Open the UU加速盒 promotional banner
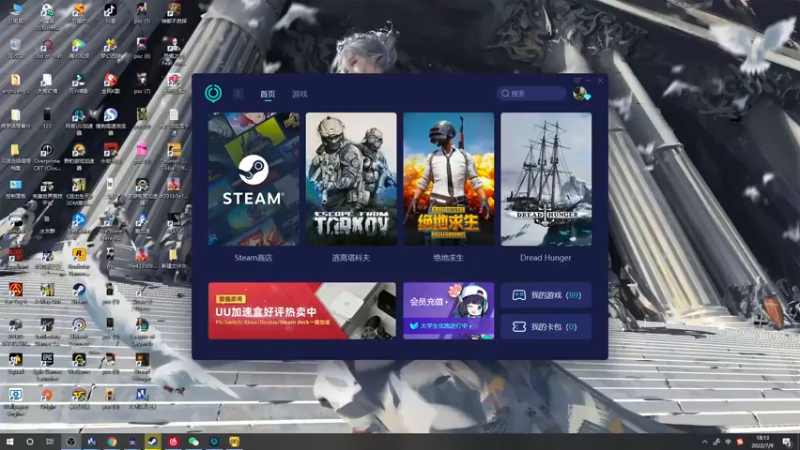The height and width of the screenshot is (450, 800). click(x=302, y=311)
